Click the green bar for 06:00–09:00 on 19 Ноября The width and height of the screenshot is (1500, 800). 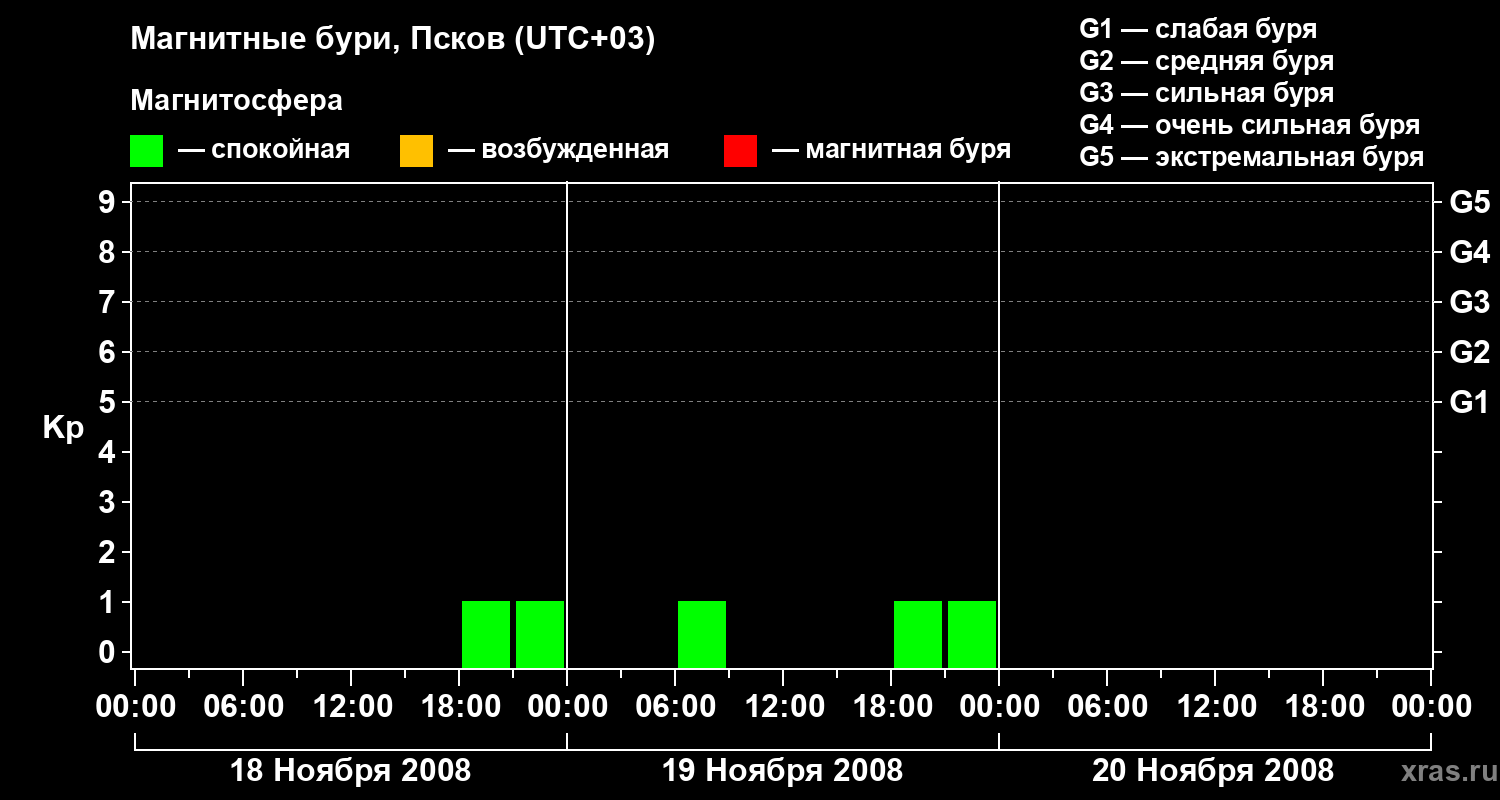coord(702,634)
